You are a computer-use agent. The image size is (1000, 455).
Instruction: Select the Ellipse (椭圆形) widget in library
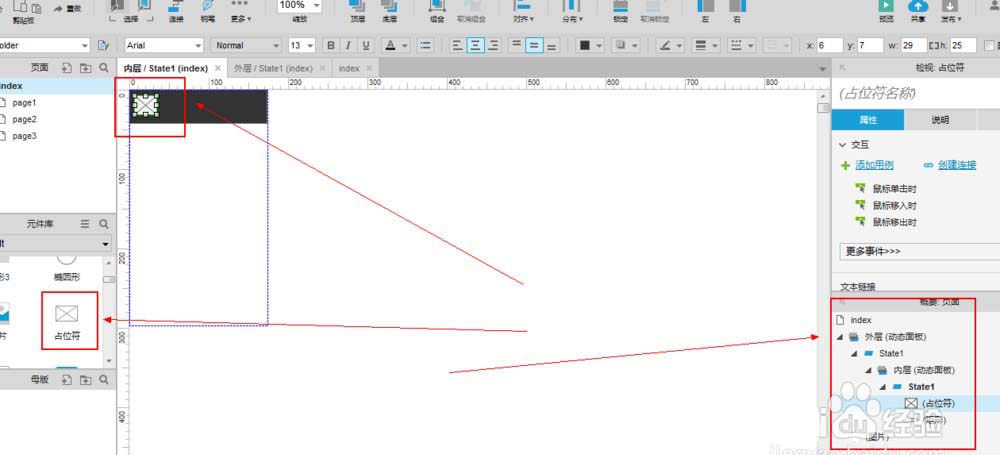tap(67, 267)
